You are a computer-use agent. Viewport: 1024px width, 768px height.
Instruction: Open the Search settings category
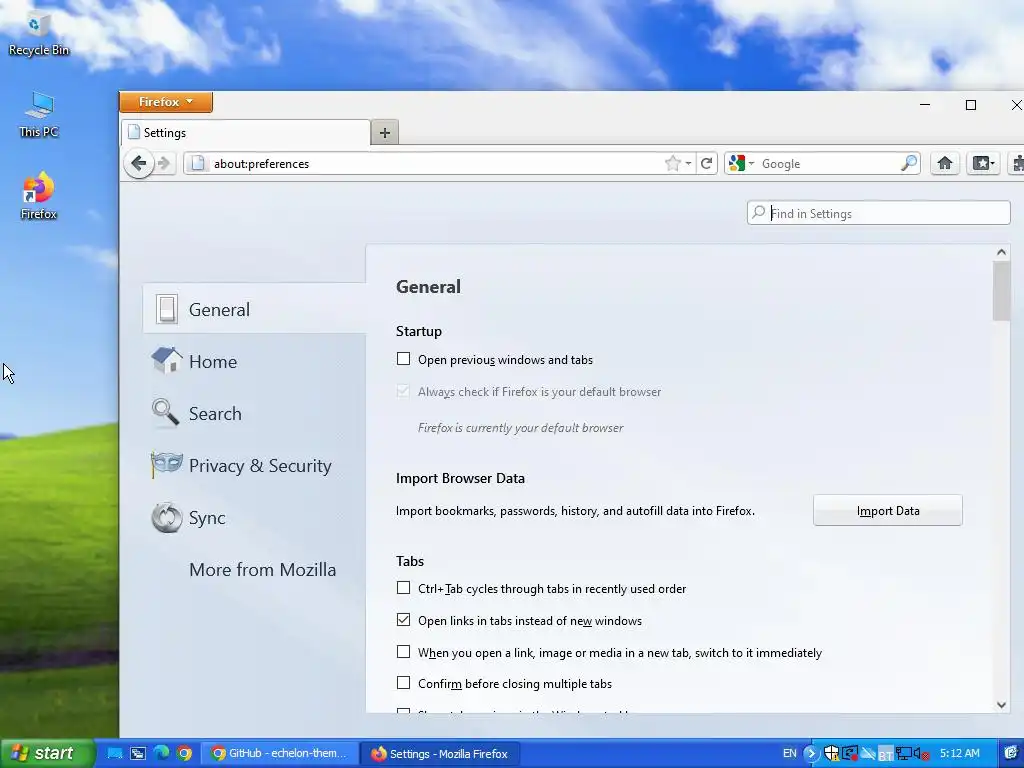[x=254, y=413]
